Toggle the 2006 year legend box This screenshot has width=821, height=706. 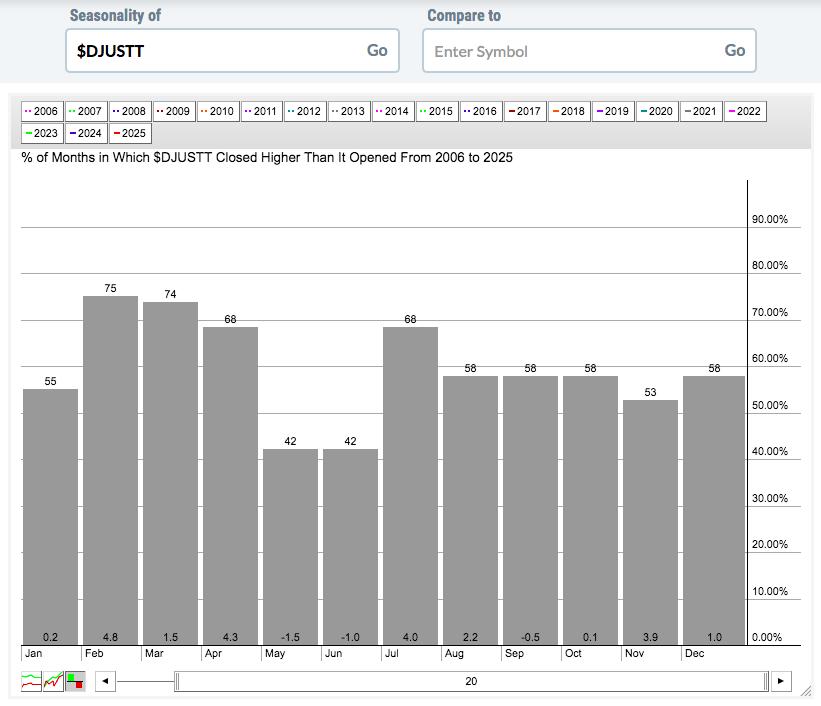pos(41,111)
